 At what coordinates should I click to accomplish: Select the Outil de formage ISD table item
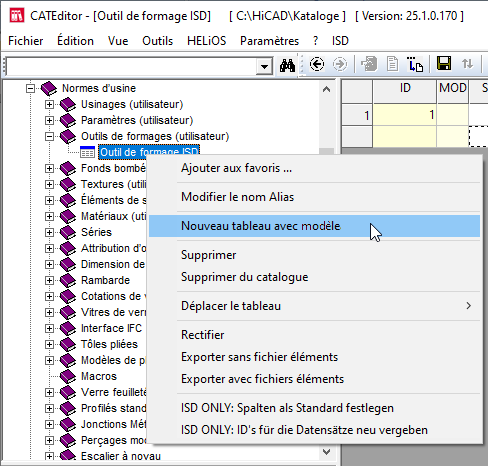[149, 152]
